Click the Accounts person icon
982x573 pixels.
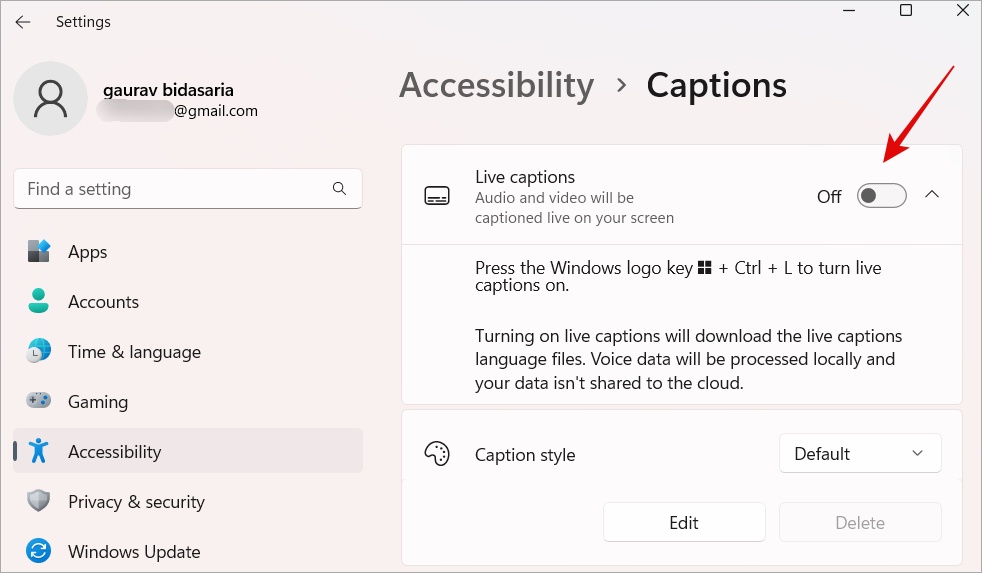click(39, 301)
